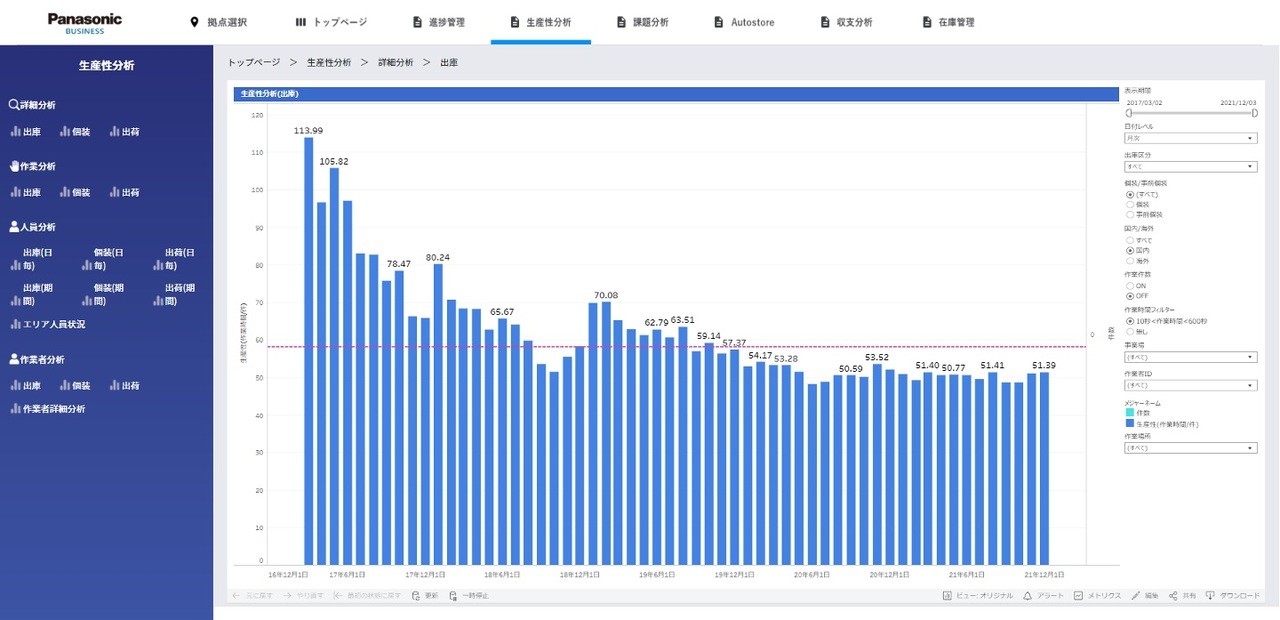Click the tallest bar labeled 113.99

pos(309,350)
